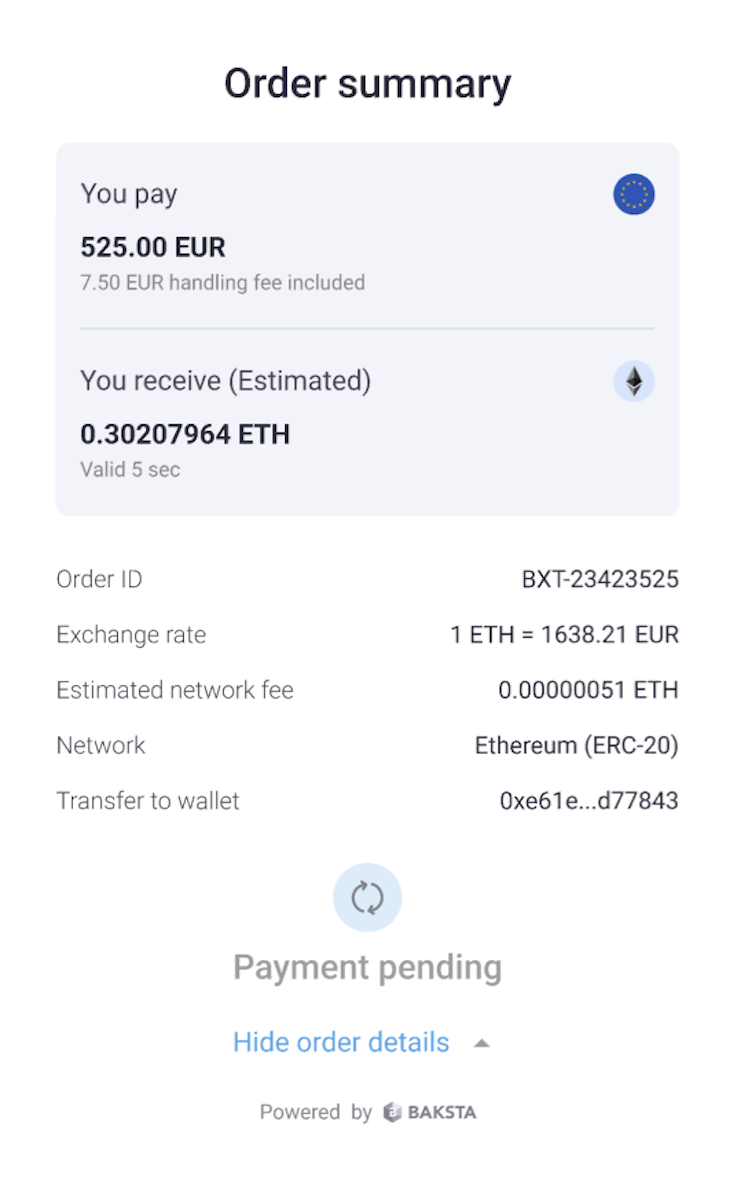Image resolution: width=737 pixels, height=1183 pixels.
Task: Click the handling fee included note
Action: 222,283
